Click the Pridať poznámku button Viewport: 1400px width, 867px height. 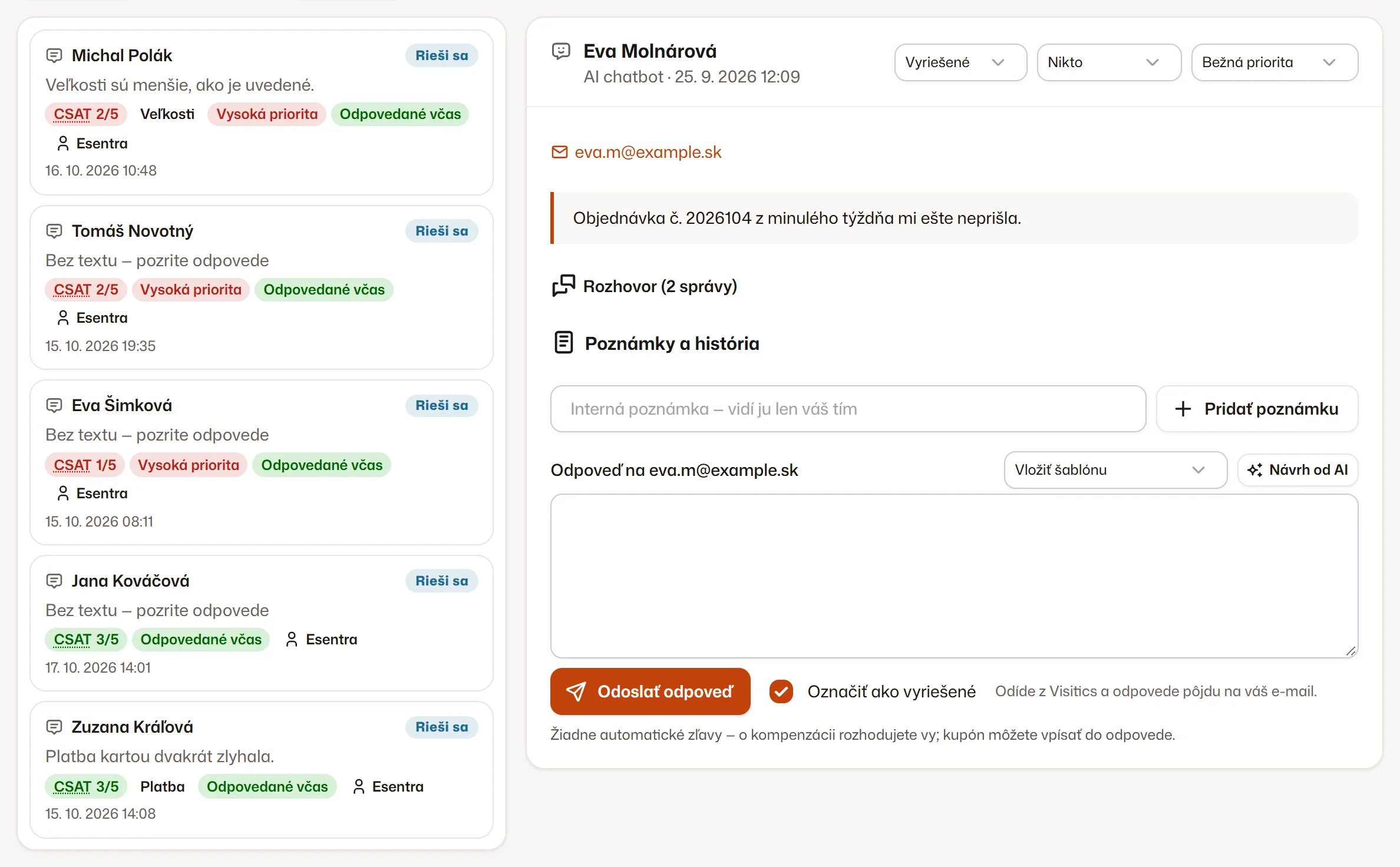point(1257,409)
